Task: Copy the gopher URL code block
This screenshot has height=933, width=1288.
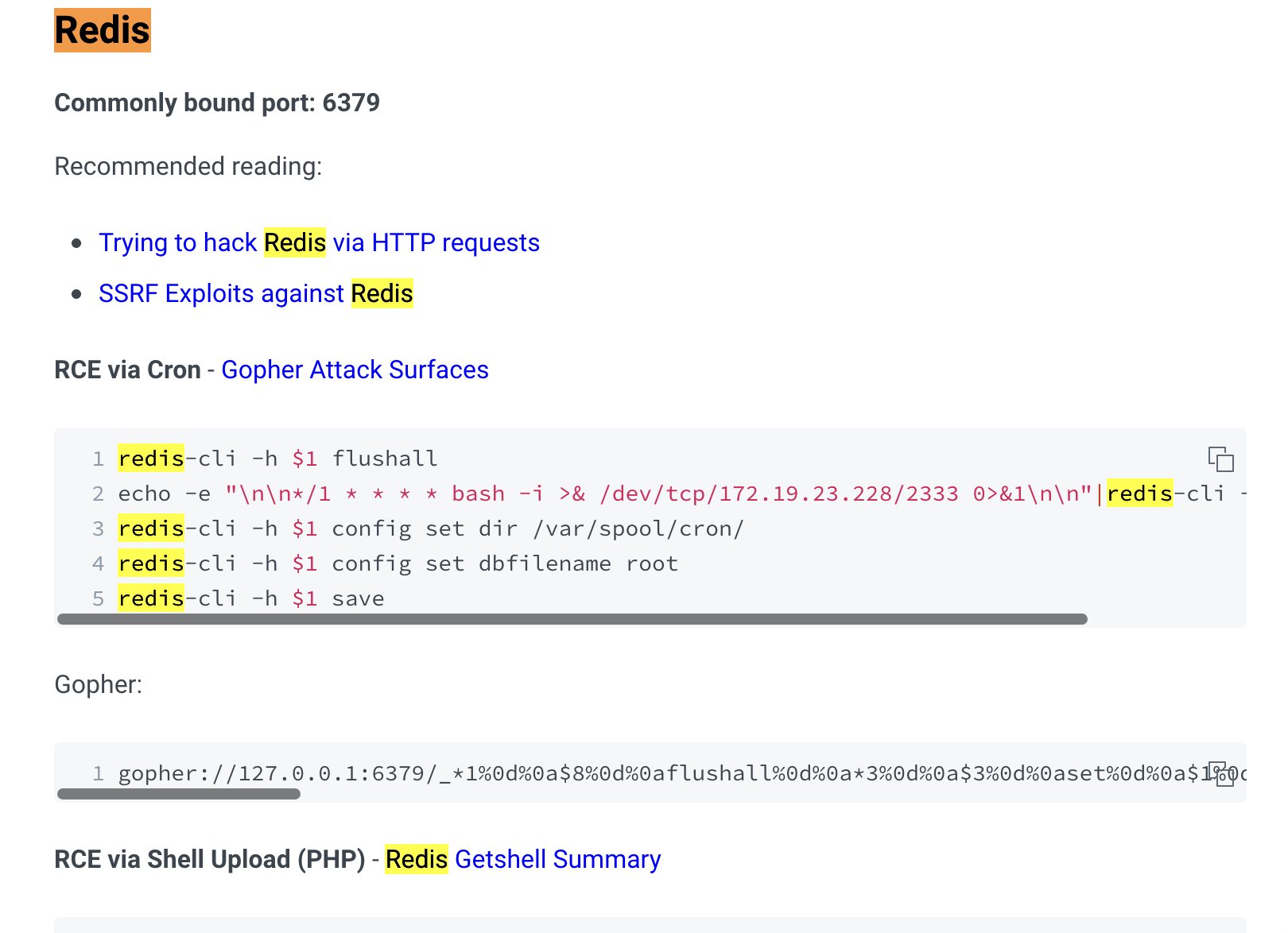Action: pos(1220,773)
